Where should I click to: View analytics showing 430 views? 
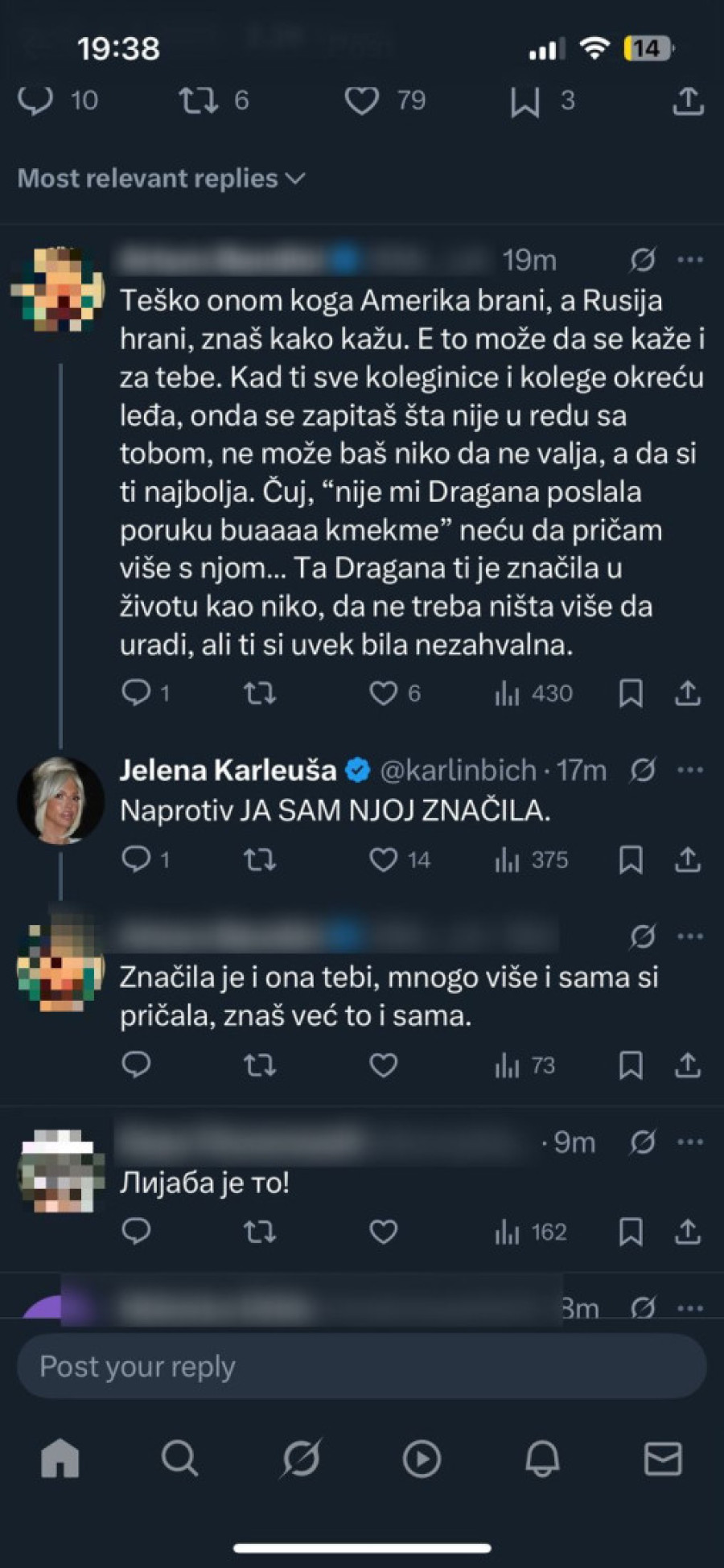click(533, 693)
